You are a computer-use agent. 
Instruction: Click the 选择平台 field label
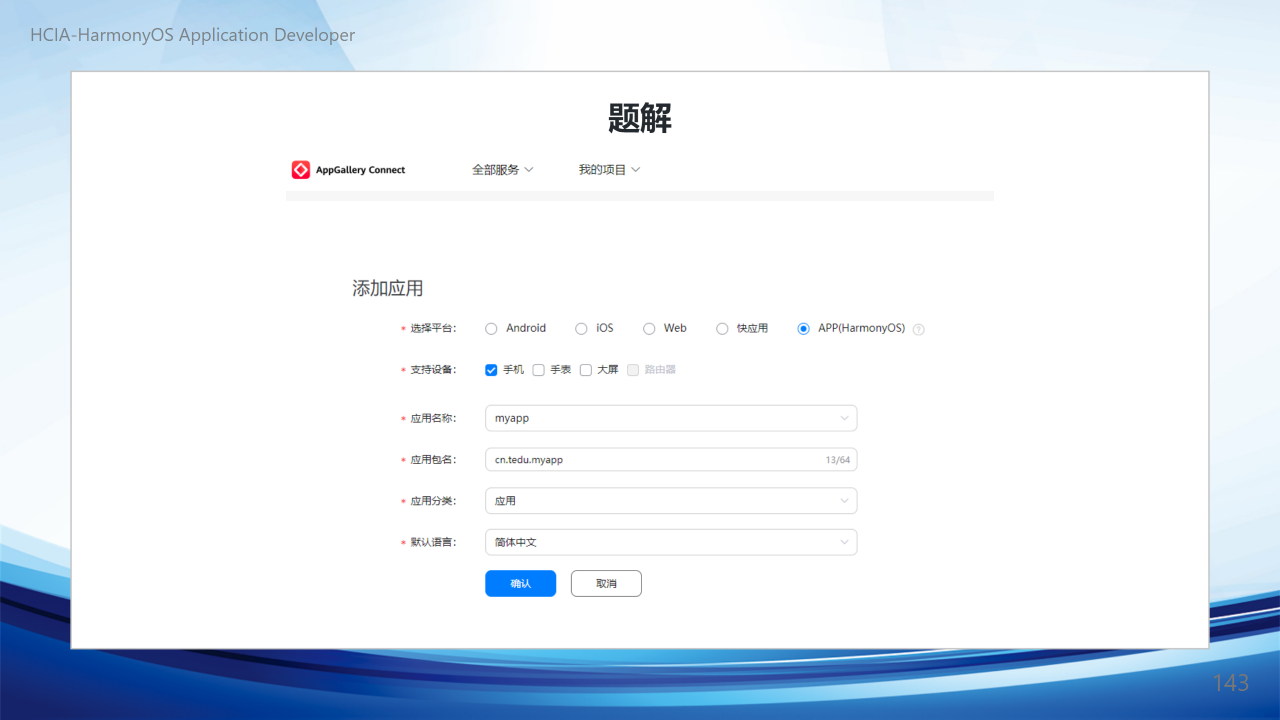(x=433, y=329)
